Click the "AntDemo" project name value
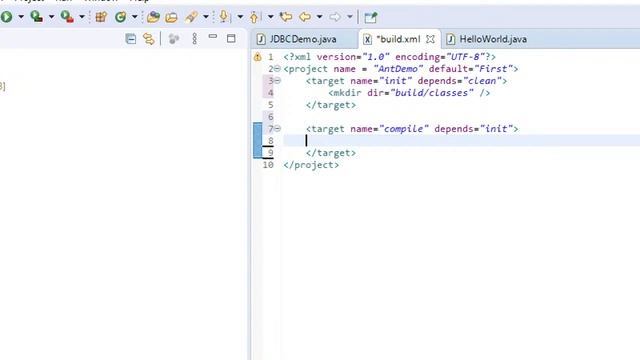Viewport: 640px width, 360px height. pyautogui.click(x=398, y=69)
